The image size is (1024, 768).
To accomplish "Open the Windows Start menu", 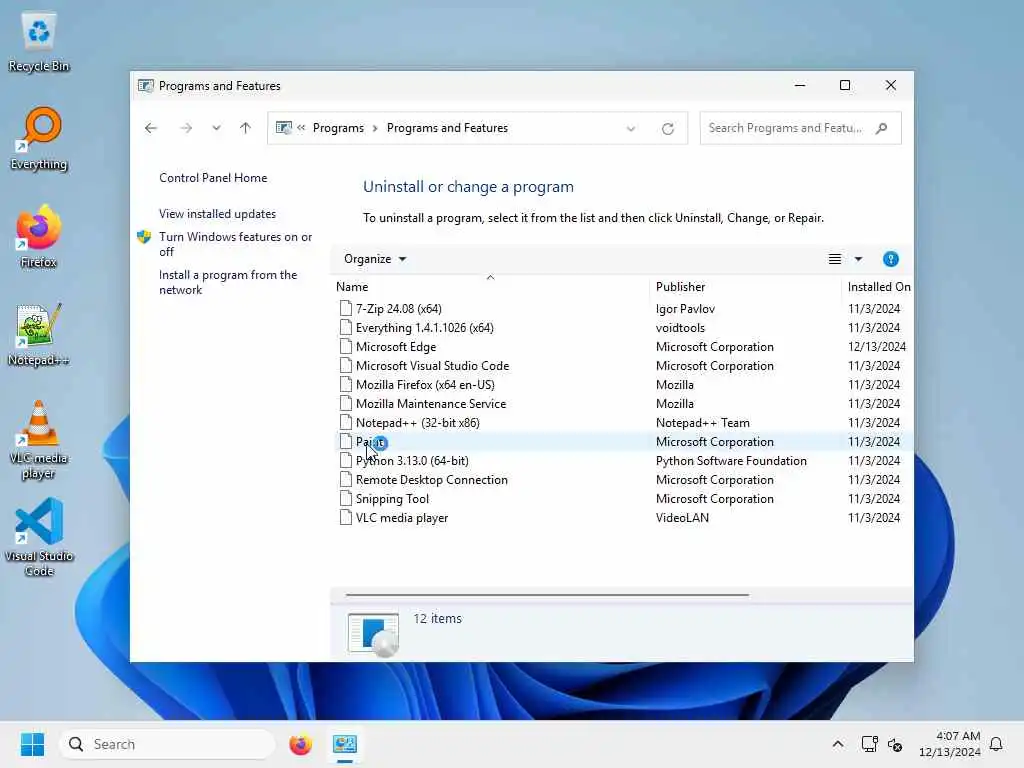I will coord(32,744).
